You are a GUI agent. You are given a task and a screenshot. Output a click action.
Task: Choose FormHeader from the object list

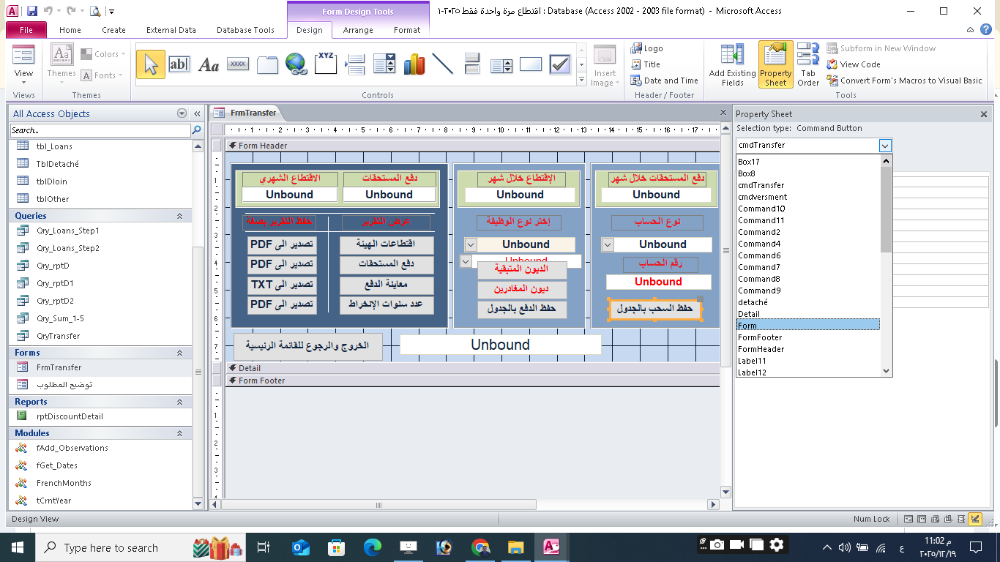pyautogui.click(x=760, y=349)
